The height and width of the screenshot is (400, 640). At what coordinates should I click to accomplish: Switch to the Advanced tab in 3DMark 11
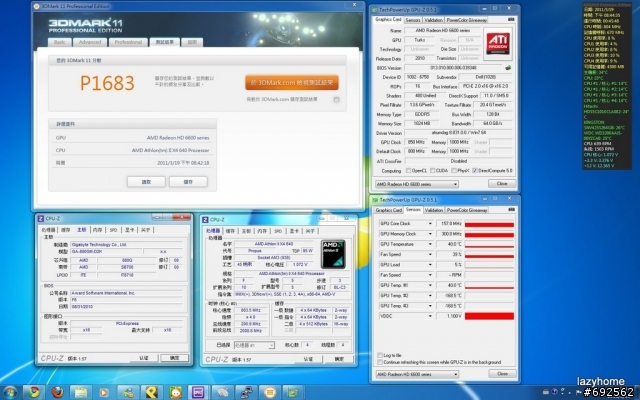pyautogui.click(x=90, y=42)
